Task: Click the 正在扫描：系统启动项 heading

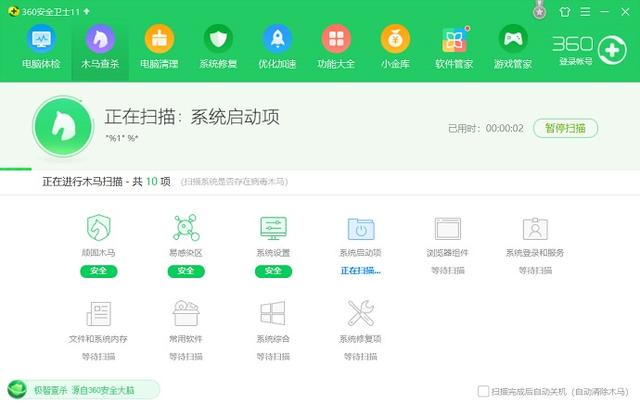Action: (x=192, y=117)
